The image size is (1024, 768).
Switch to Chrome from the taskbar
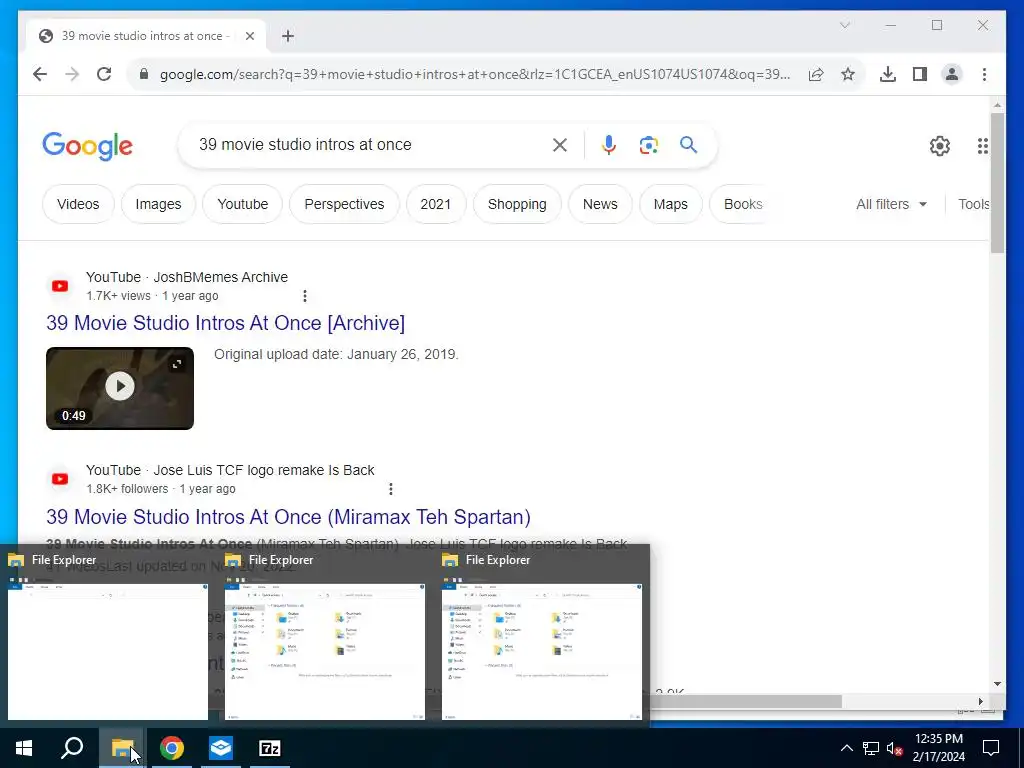pos(172,748)
